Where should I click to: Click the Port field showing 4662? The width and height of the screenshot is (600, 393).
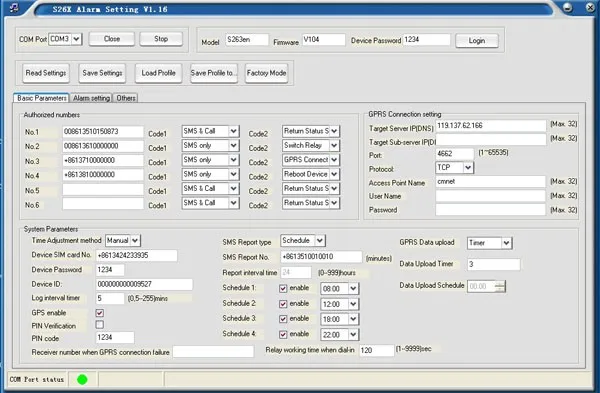(455, 154)
